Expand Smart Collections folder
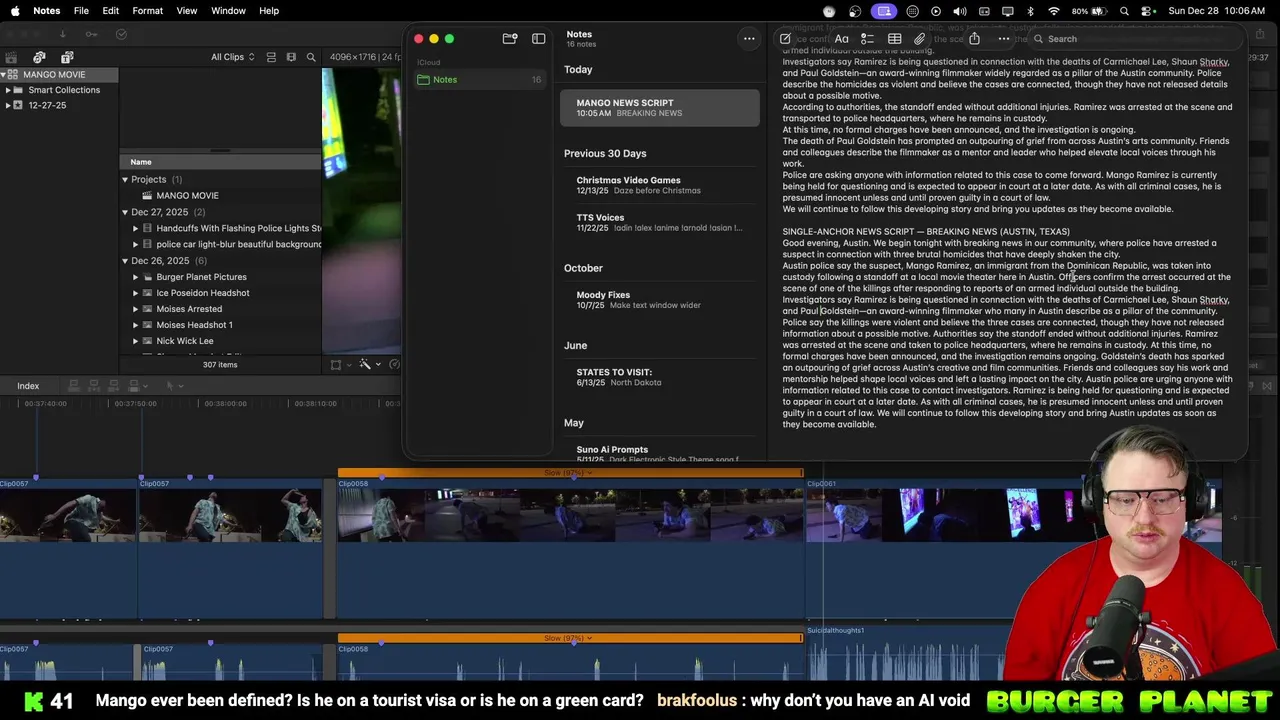The height and width of the screenshot is (720, 1280). (x=8, y=90)
